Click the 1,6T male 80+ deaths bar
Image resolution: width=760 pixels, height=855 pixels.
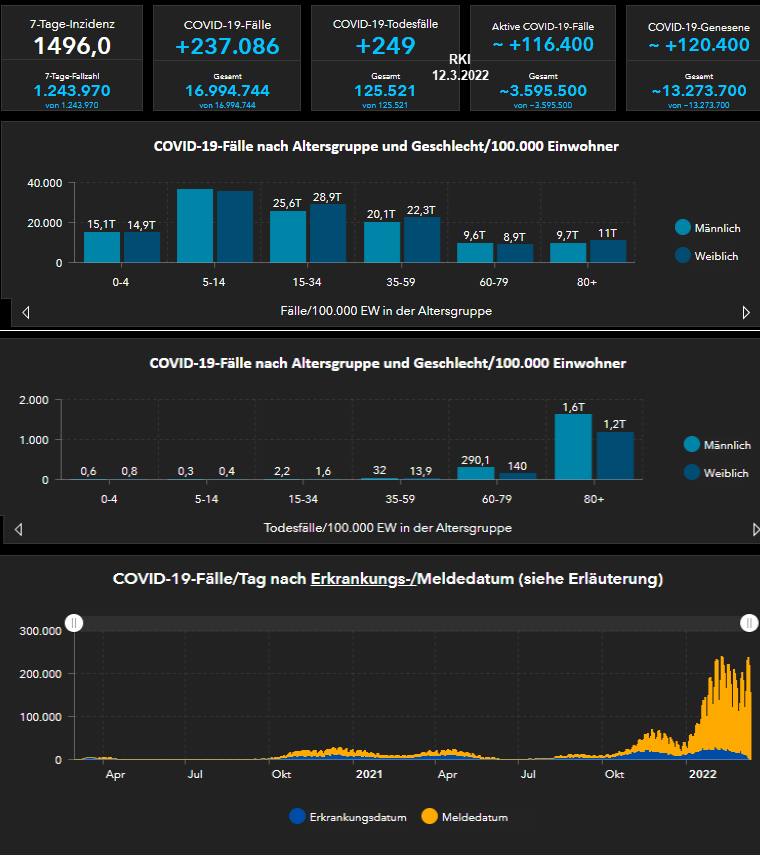pyautogui.click(x=573, y=447)
